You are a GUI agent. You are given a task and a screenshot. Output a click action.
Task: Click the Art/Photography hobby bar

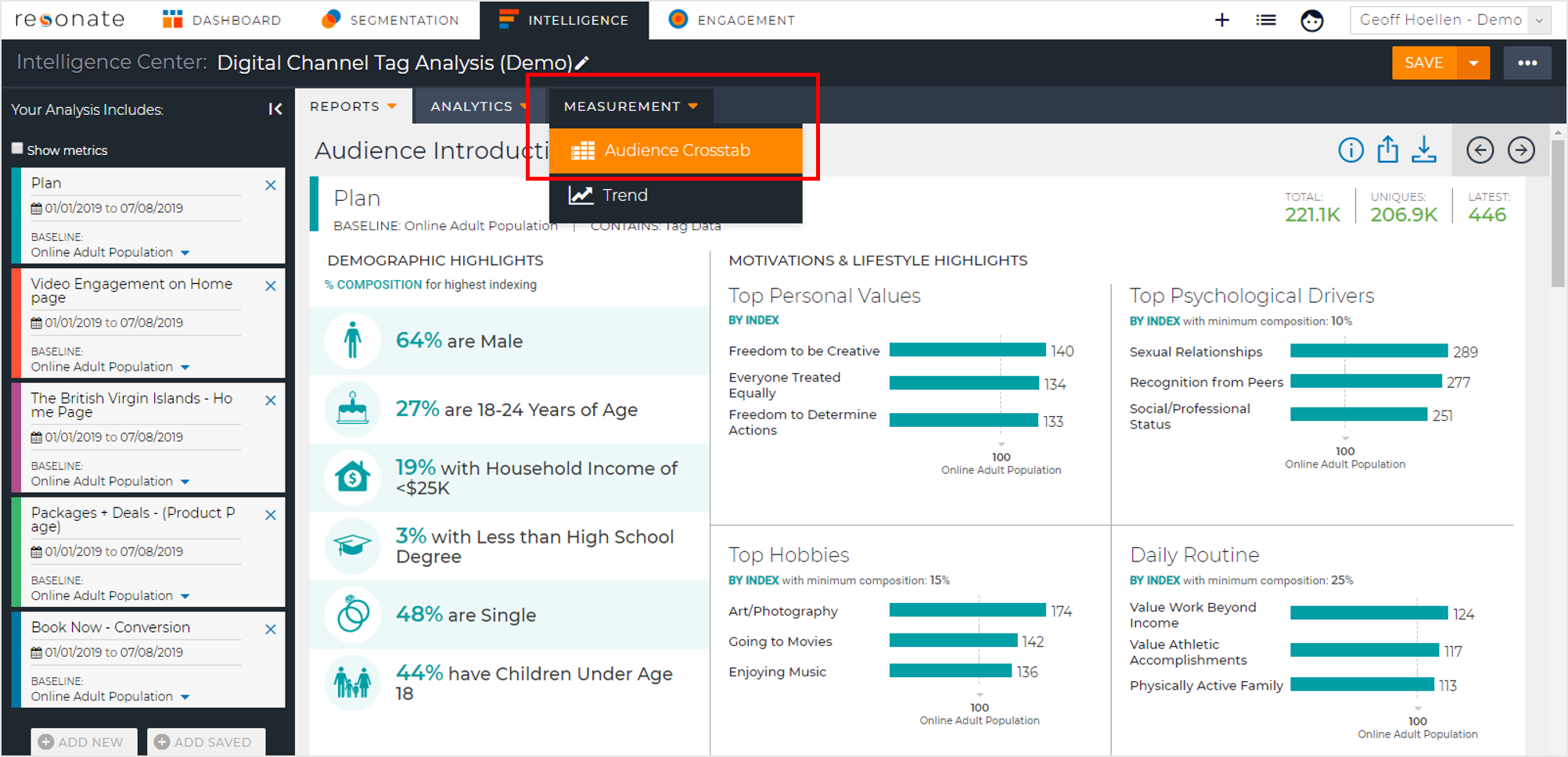(x=968, y=610)
